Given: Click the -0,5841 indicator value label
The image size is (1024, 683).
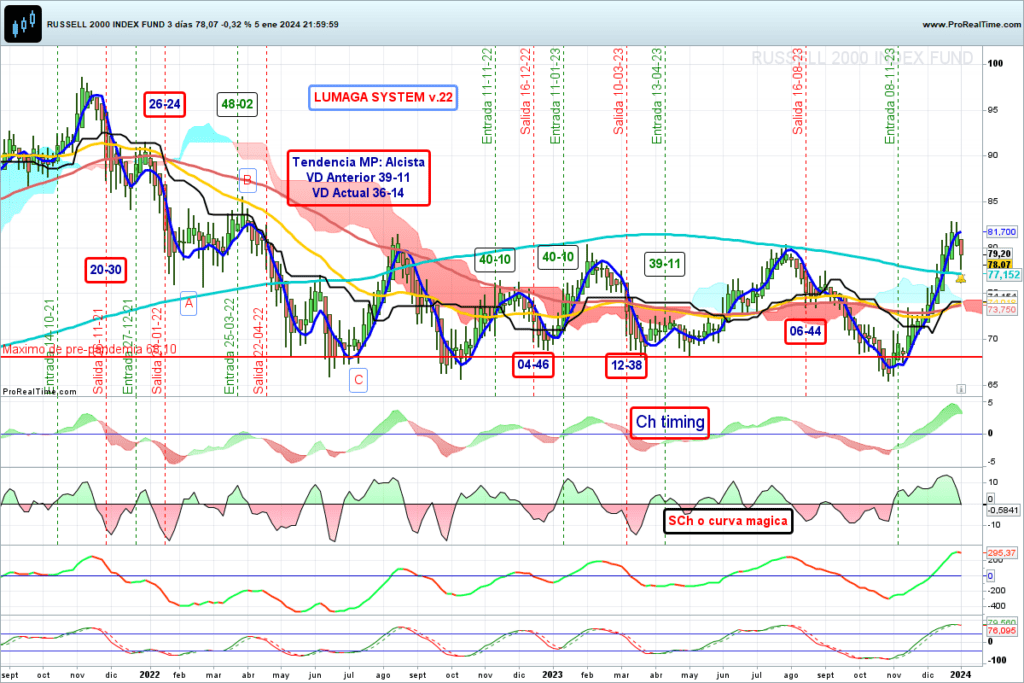Looking at the screenshot, I should click(x=1002, y=510).
